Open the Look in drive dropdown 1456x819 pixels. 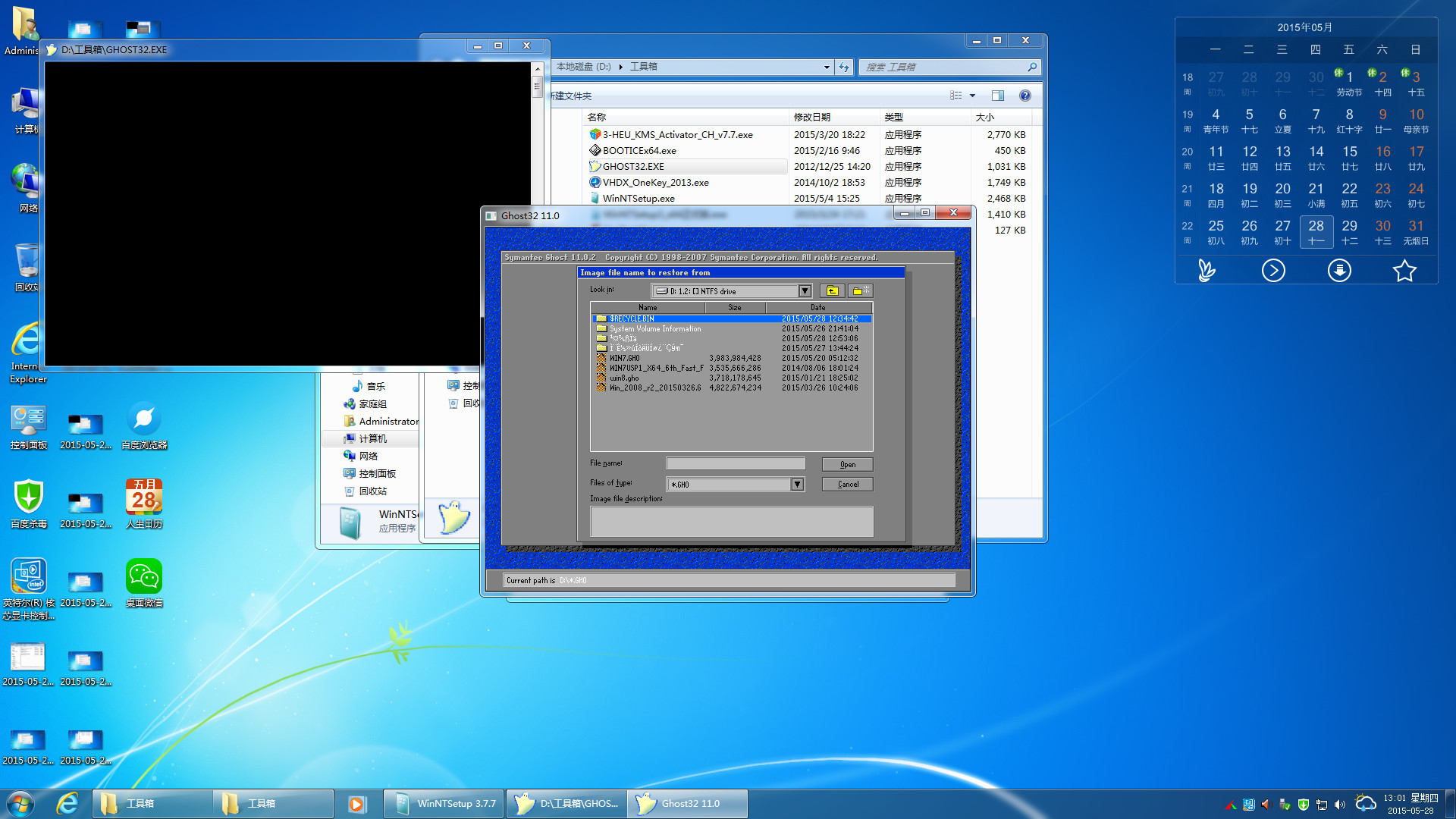tap(805, 291)
